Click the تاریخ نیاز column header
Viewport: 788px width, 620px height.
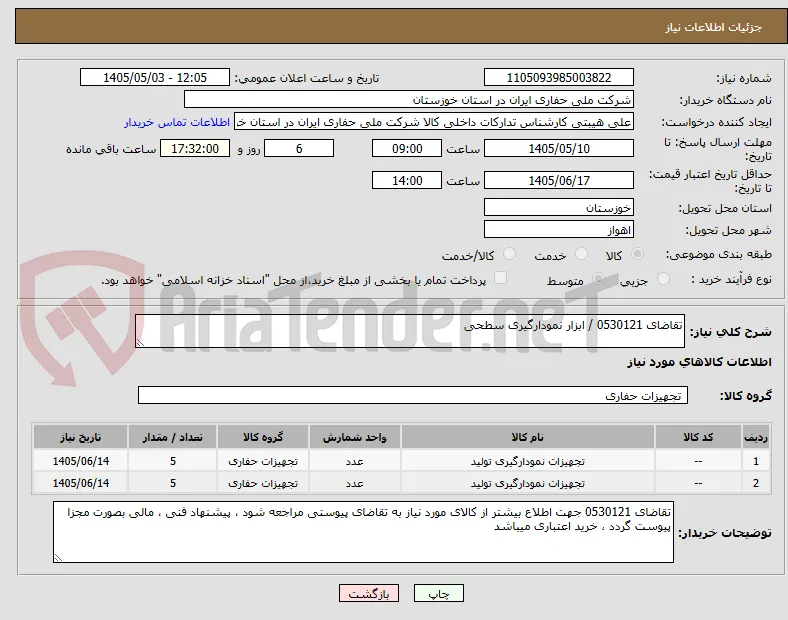click(80, 437)
